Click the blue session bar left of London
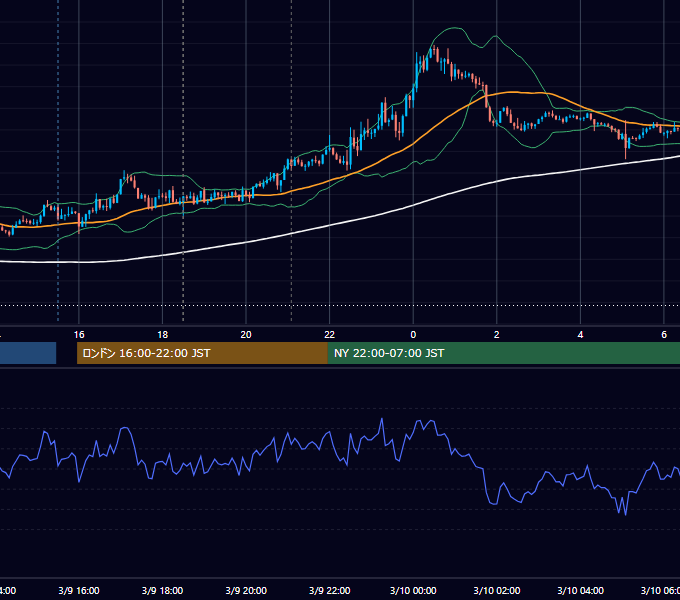Screen dimensions: 680x600 (x=28, y=353)
